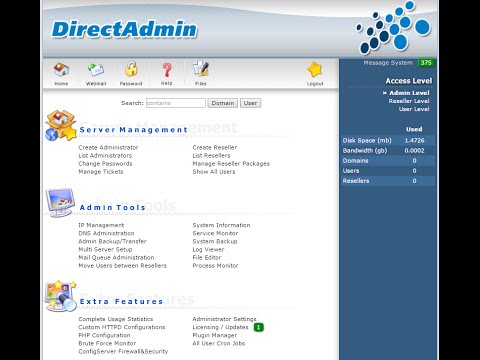This screenshot has height=360, width=480.
Task: Open the Home house icon
Action: pyautogui.click(x=61, y=70)
